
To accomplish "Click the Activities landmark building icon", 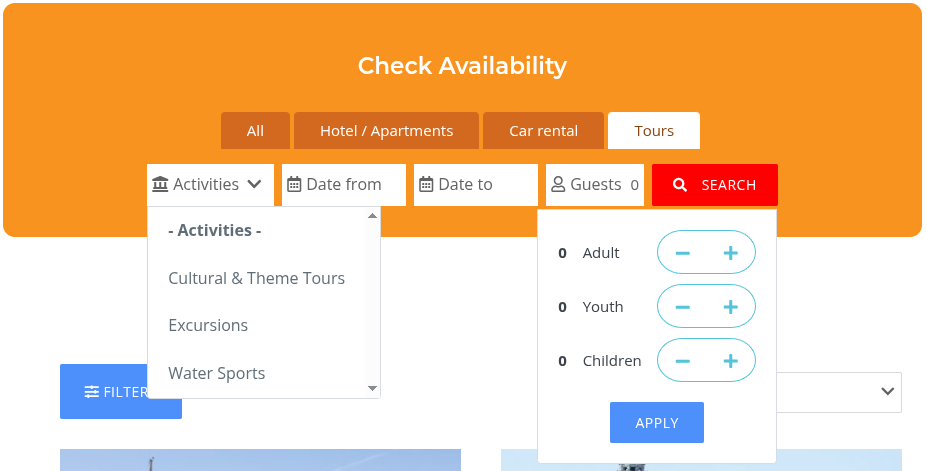I will click(160, 185).
